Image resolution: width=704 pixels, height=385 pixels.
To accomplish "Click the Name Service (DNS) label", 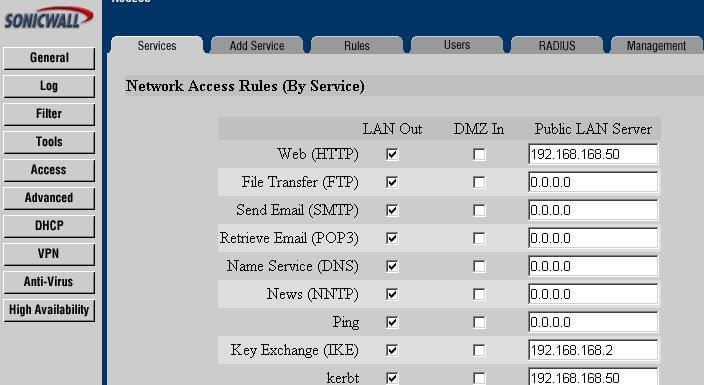I will 293,266.
